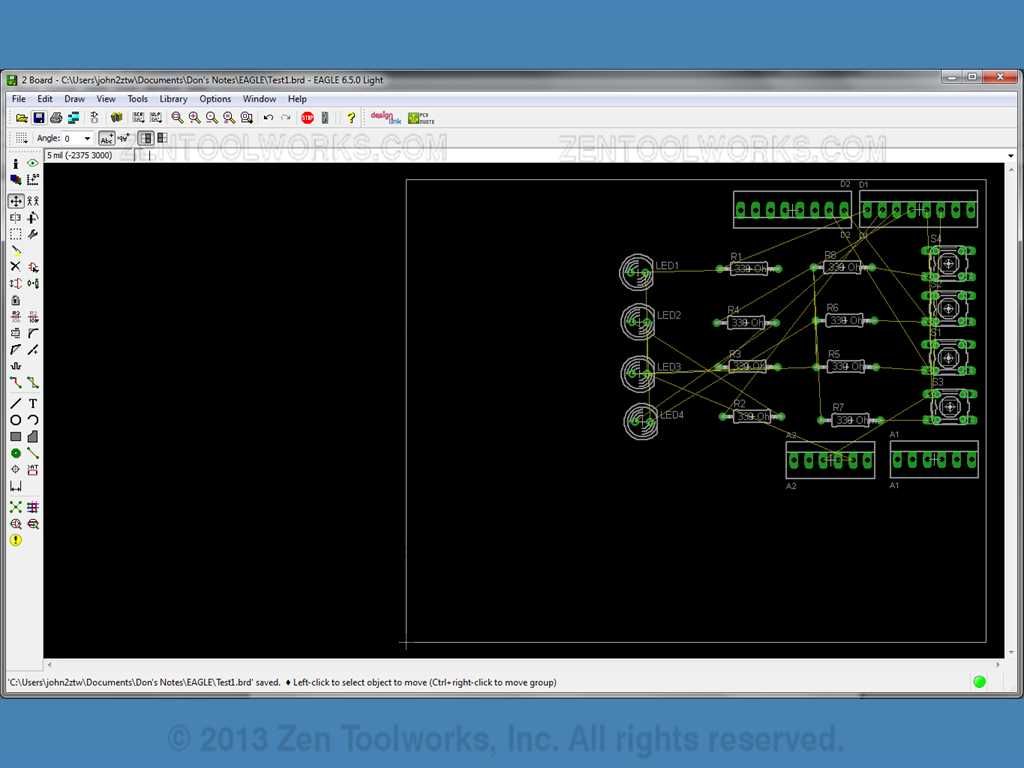Run the DRC check tool
Screen dimensions: 1024x768
[33, 524]
